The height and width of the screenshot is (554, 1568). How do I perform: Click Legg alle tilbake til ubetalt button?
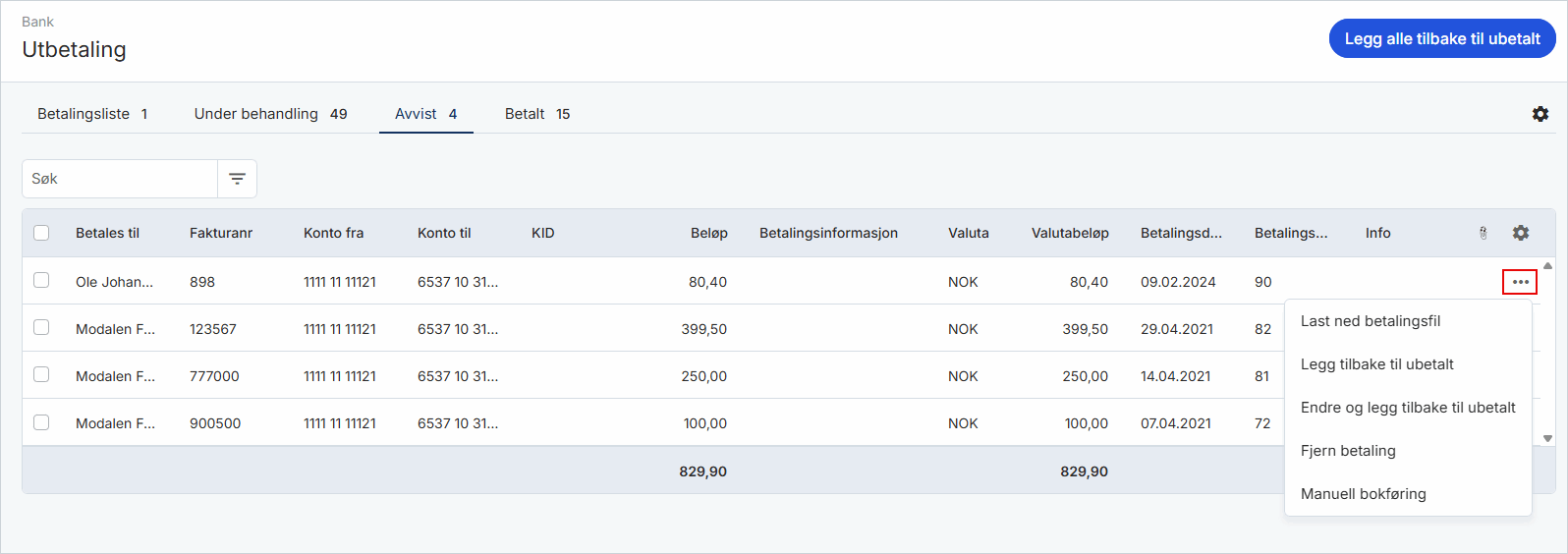point(1442,39)
